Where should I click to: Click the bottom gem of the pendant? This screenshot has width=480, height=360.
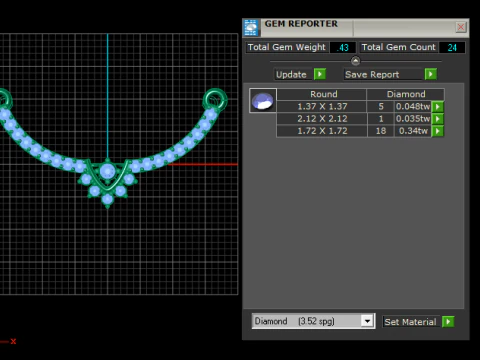[107, 199]
